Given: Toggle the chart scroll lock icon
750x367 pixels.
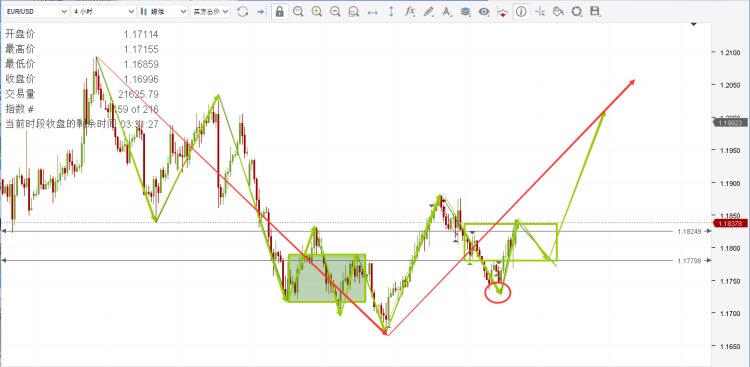Looking at the screenshot, I should (279, 12).
